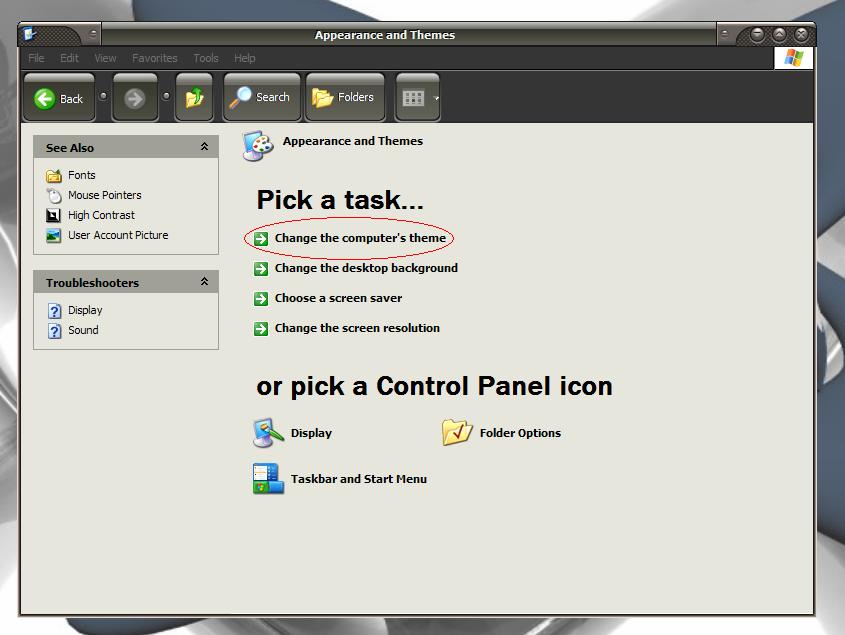845x635 pixels.
Task: Click the Windows flag logo
Action: (793, 58)
